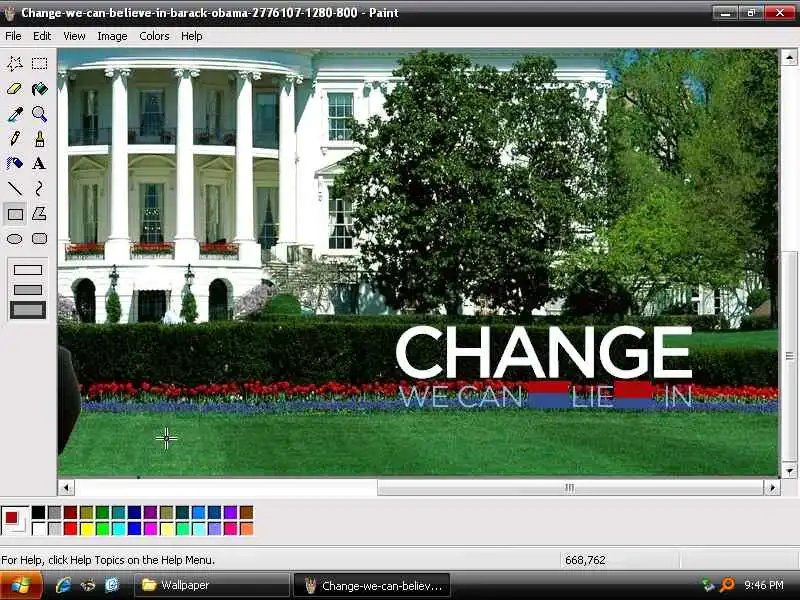Set shape style to outline only

coord(28,270)
